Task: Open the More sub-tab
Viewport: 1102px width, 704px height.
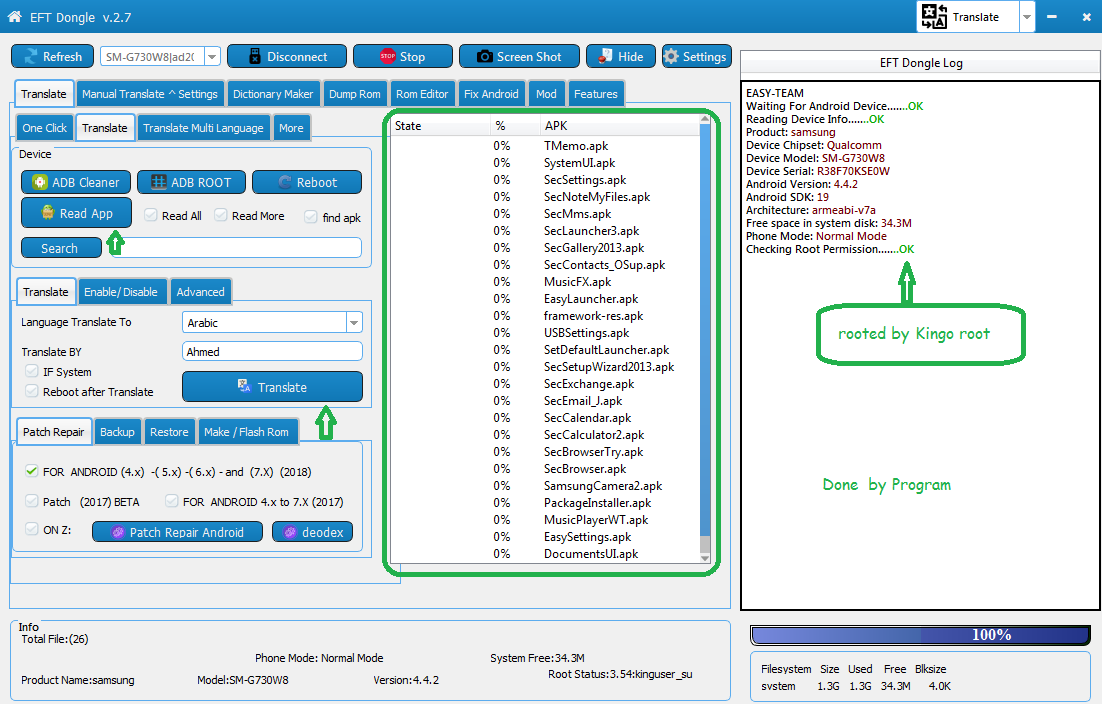Action: pos(291,128)
